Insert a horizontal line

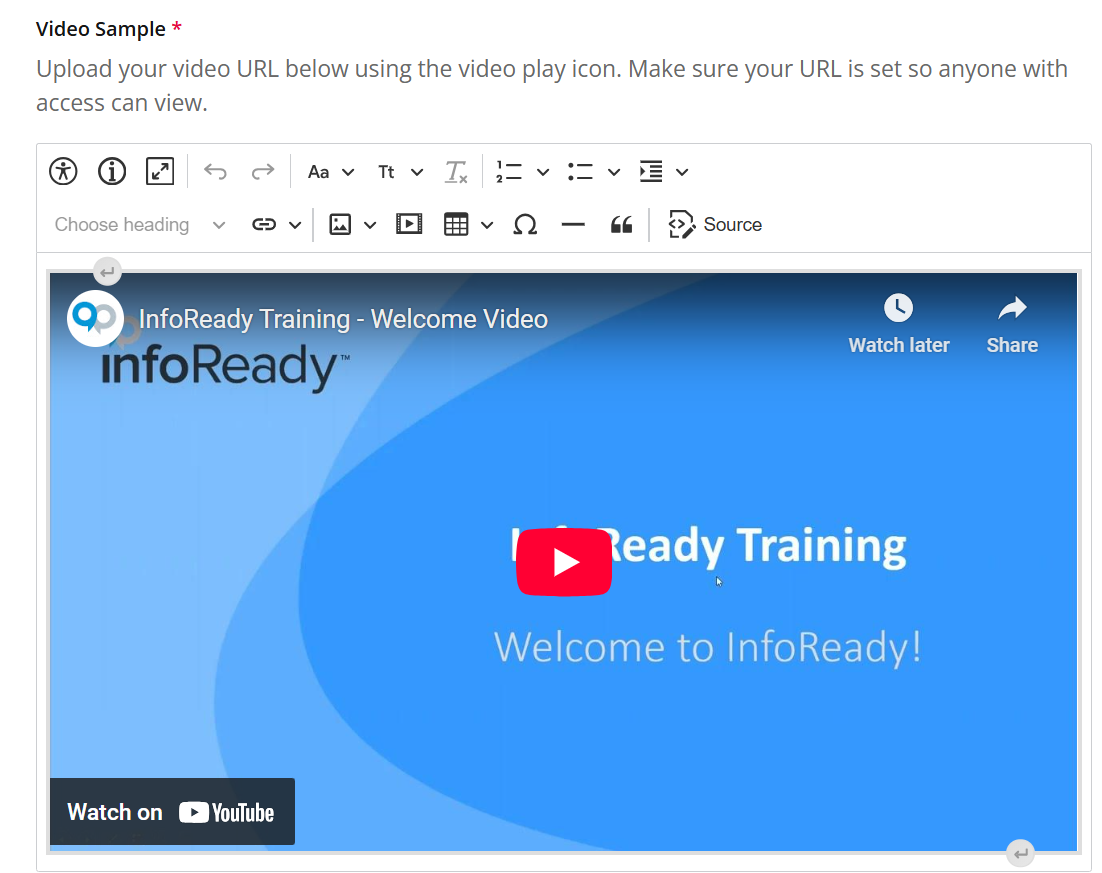(573, 225)
